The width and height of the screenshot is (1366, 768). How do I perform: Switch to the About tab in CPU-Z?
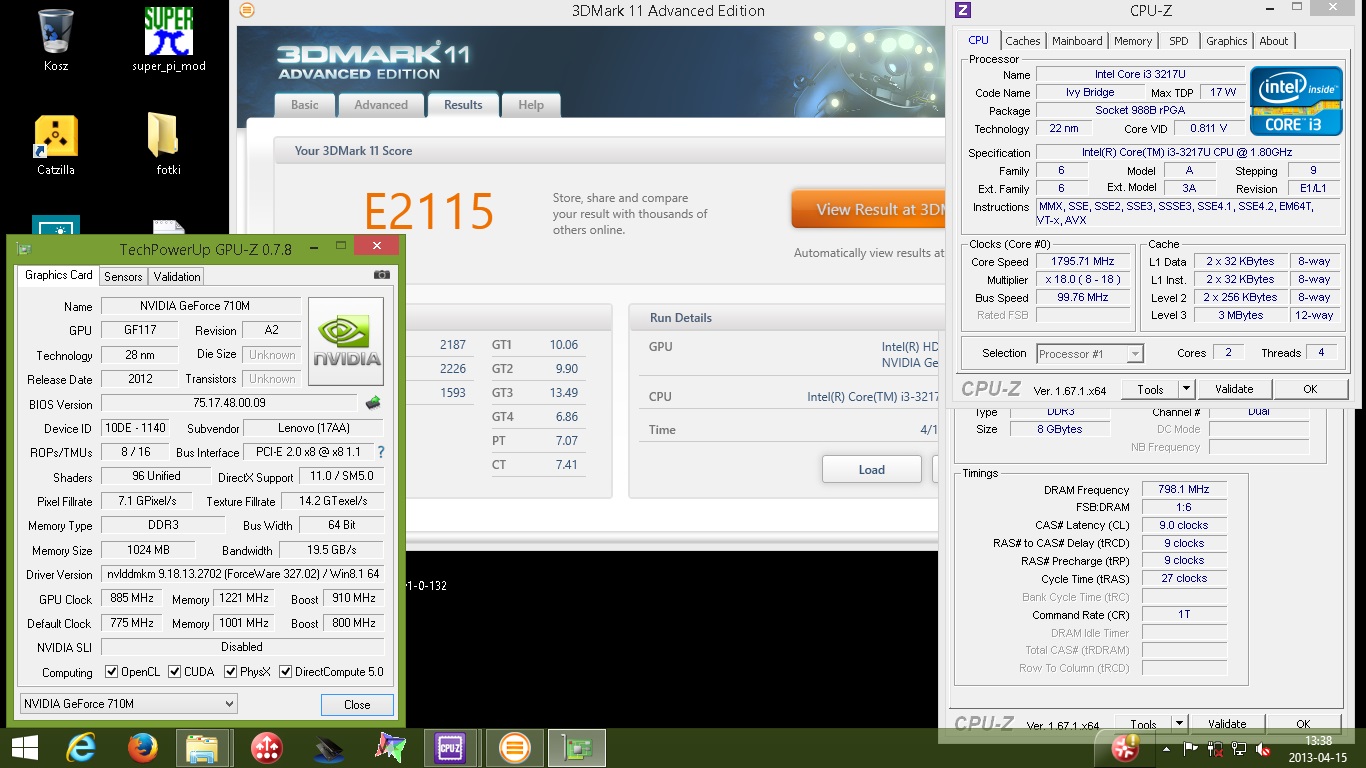1274,41
